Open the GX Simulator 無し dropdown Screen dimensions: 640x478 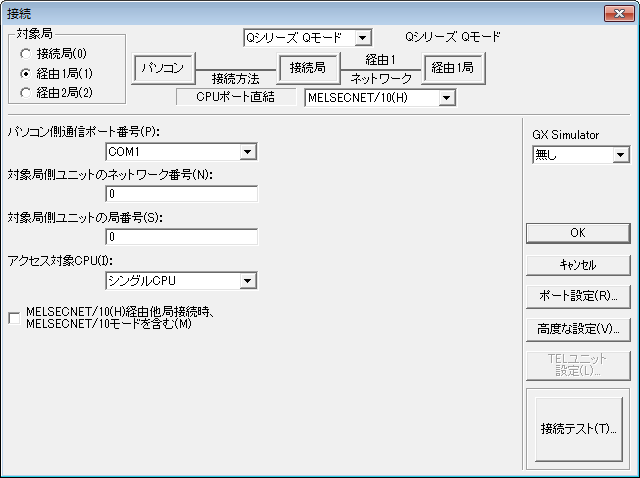[x=620, y=155]
